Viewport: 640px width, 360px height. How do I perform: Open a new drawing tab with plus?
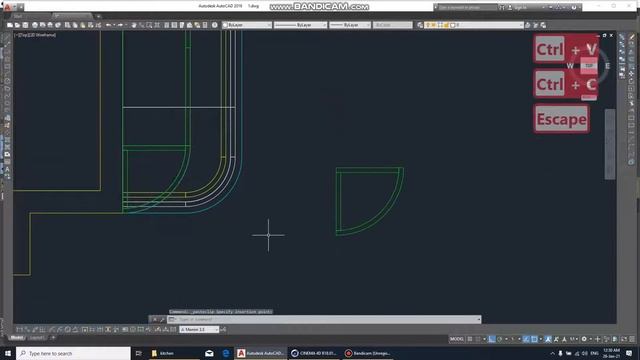click(x=98, y=16)
